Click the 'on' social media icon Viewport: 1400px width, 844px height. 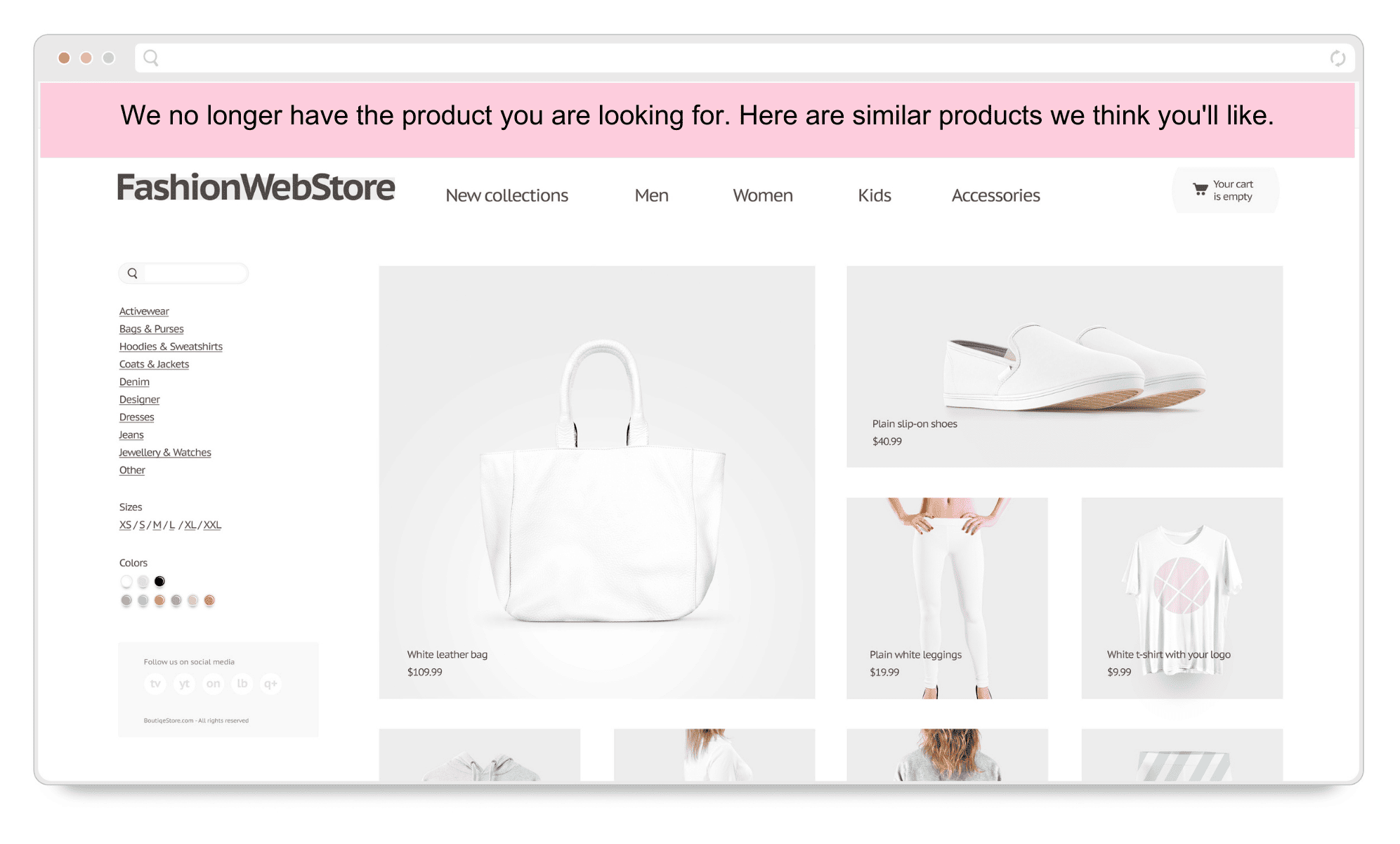tap(213, 684)
